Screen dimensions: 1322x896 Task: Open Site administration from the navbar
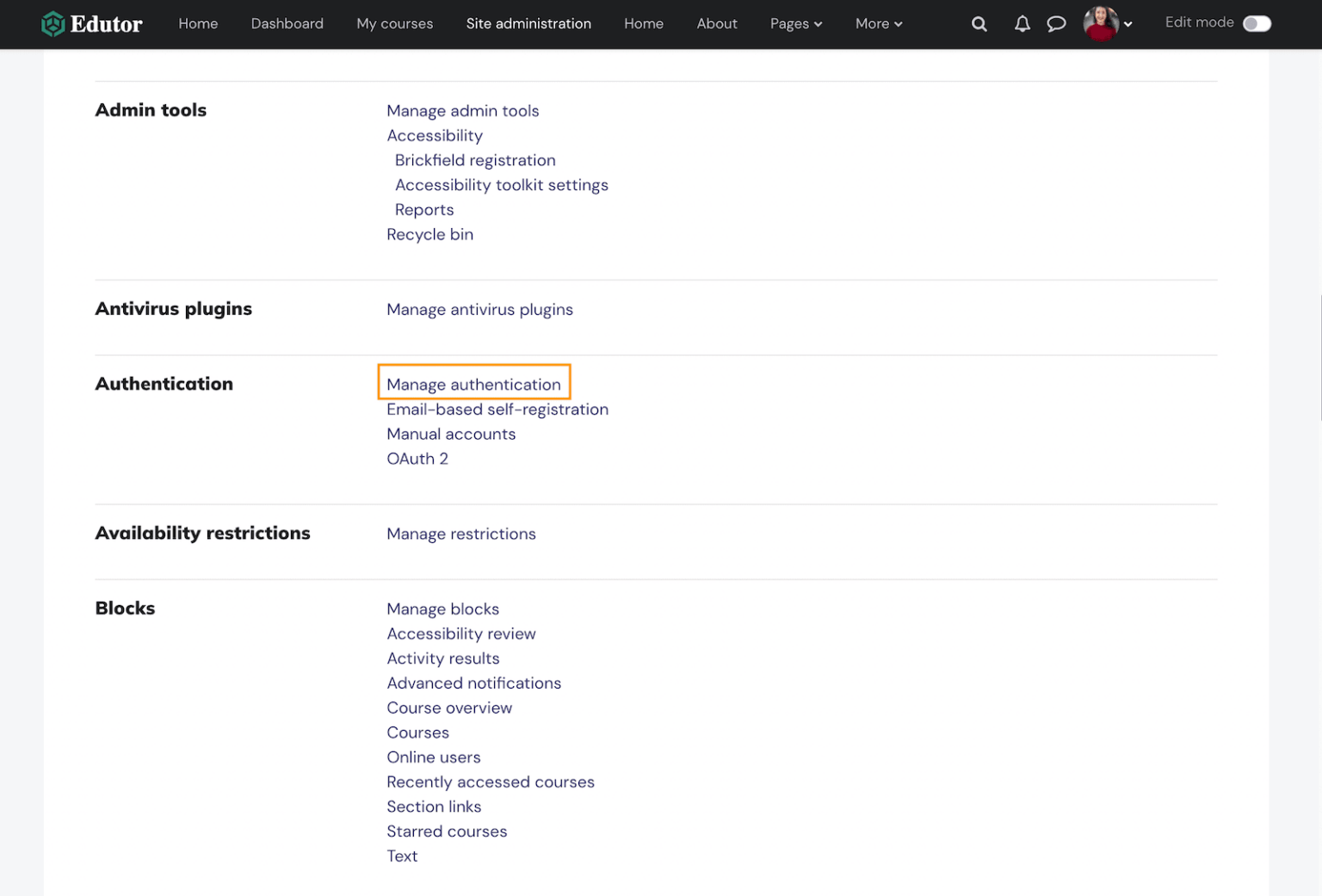click(528, 23)
